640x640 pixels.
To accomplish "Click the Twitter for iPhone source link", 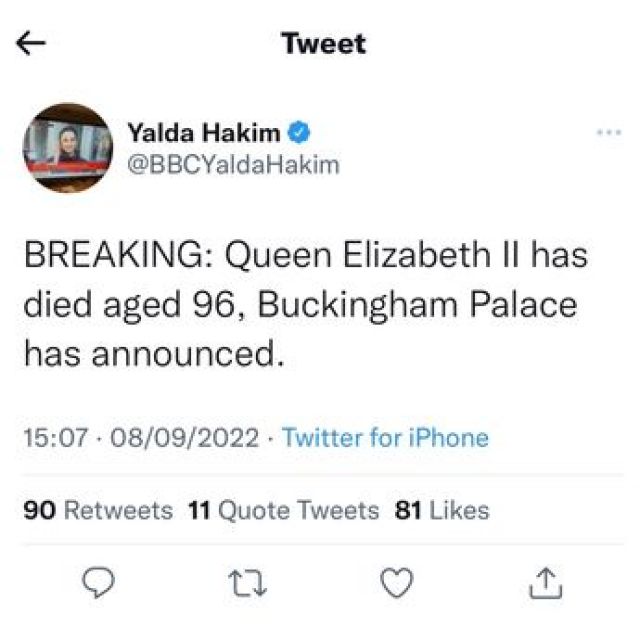I will (385, 438).
